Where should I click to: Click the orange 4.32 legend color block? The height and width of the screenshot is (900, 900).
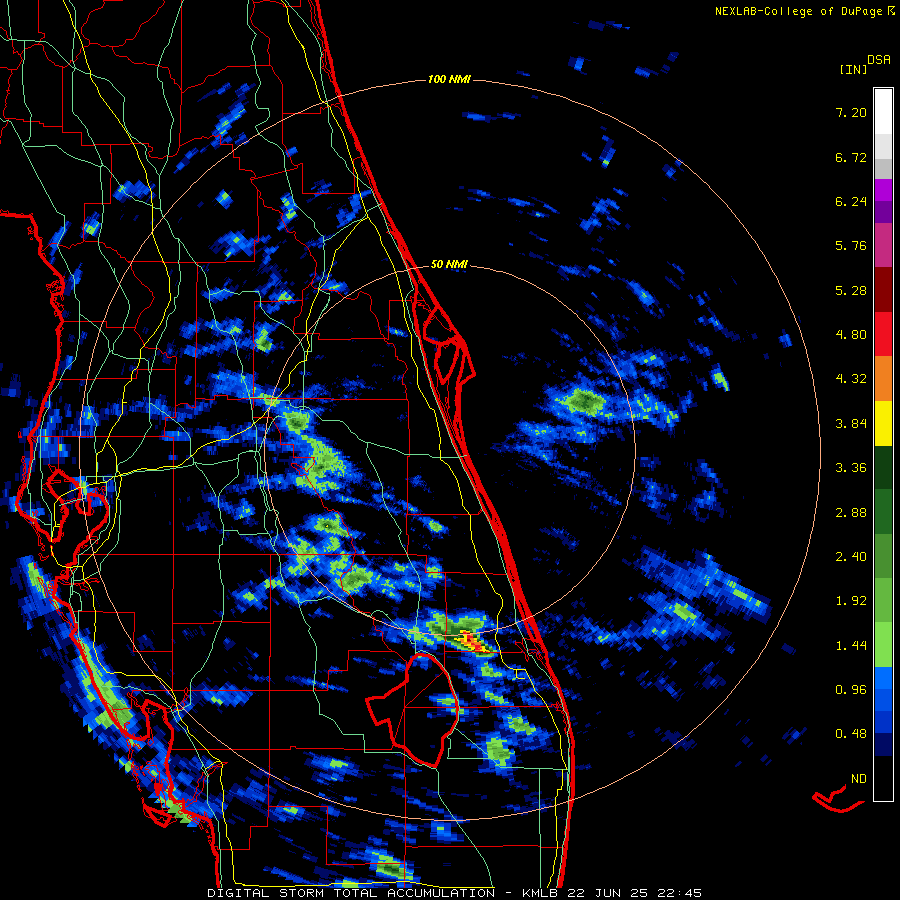point(883,378)
